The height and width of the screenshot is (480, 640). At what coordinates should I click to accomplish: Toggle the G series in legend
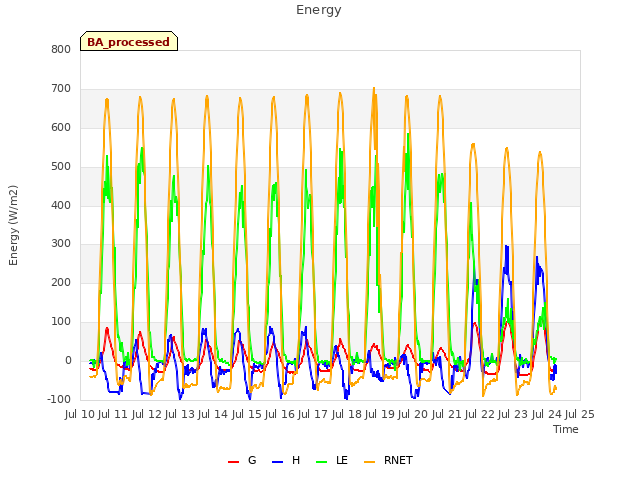(242, 460)
